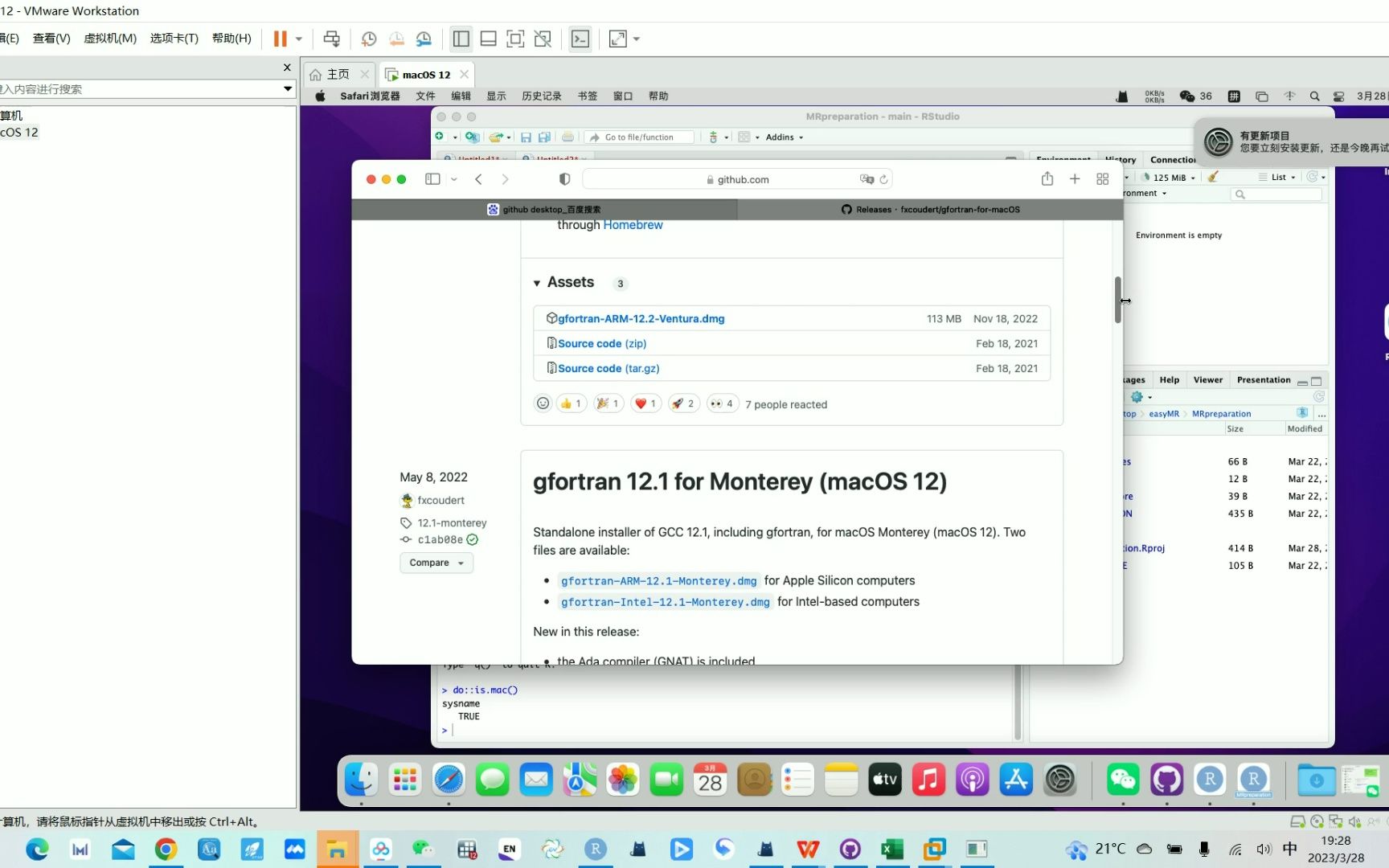Viewport: 1389px width, 868px height.
Task: Open Calendar showing 28 in the dock
Action: coord(710,780)
